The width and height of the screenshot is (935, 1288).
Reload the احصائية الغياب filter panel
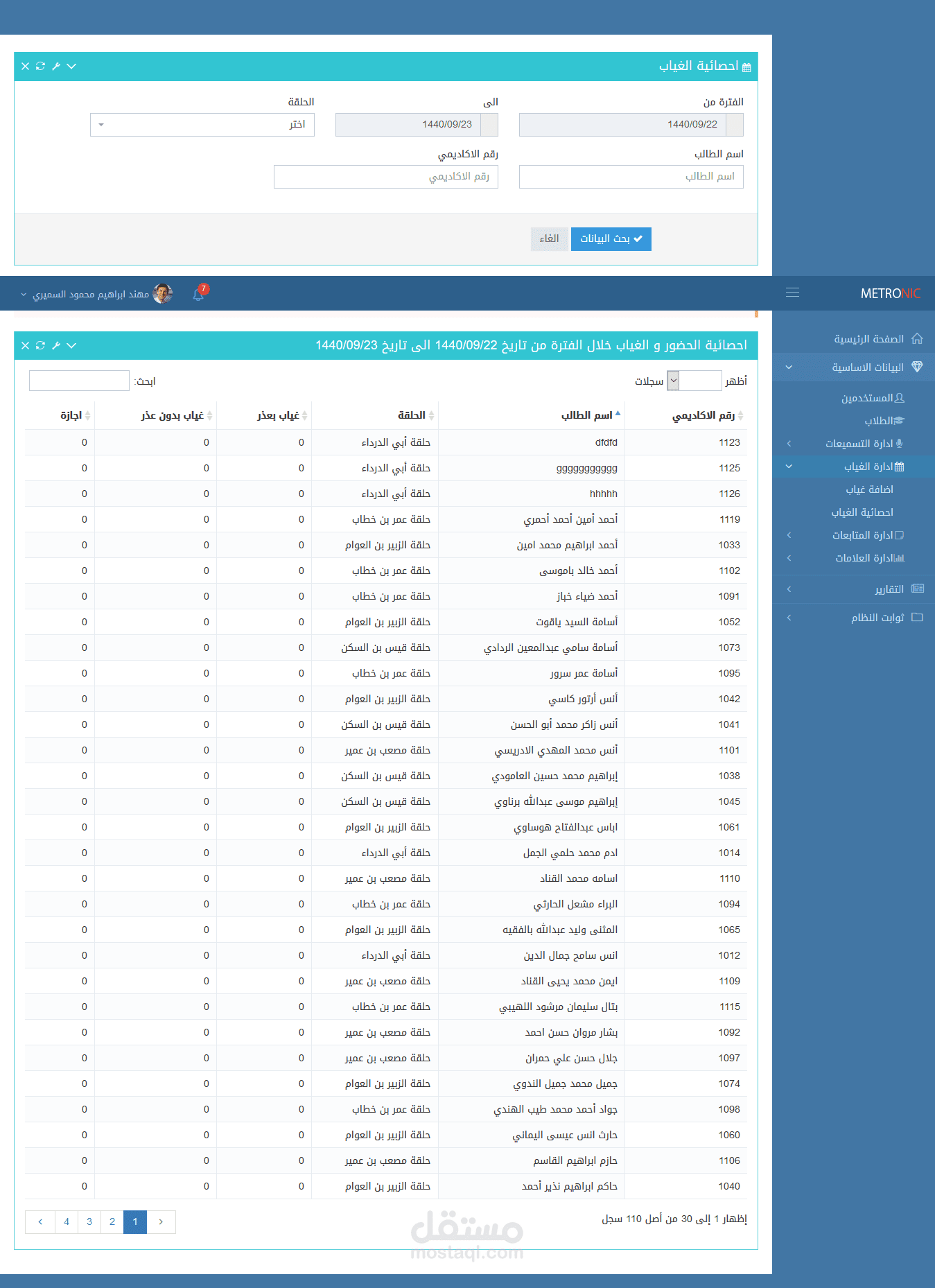tap(40, 67)
